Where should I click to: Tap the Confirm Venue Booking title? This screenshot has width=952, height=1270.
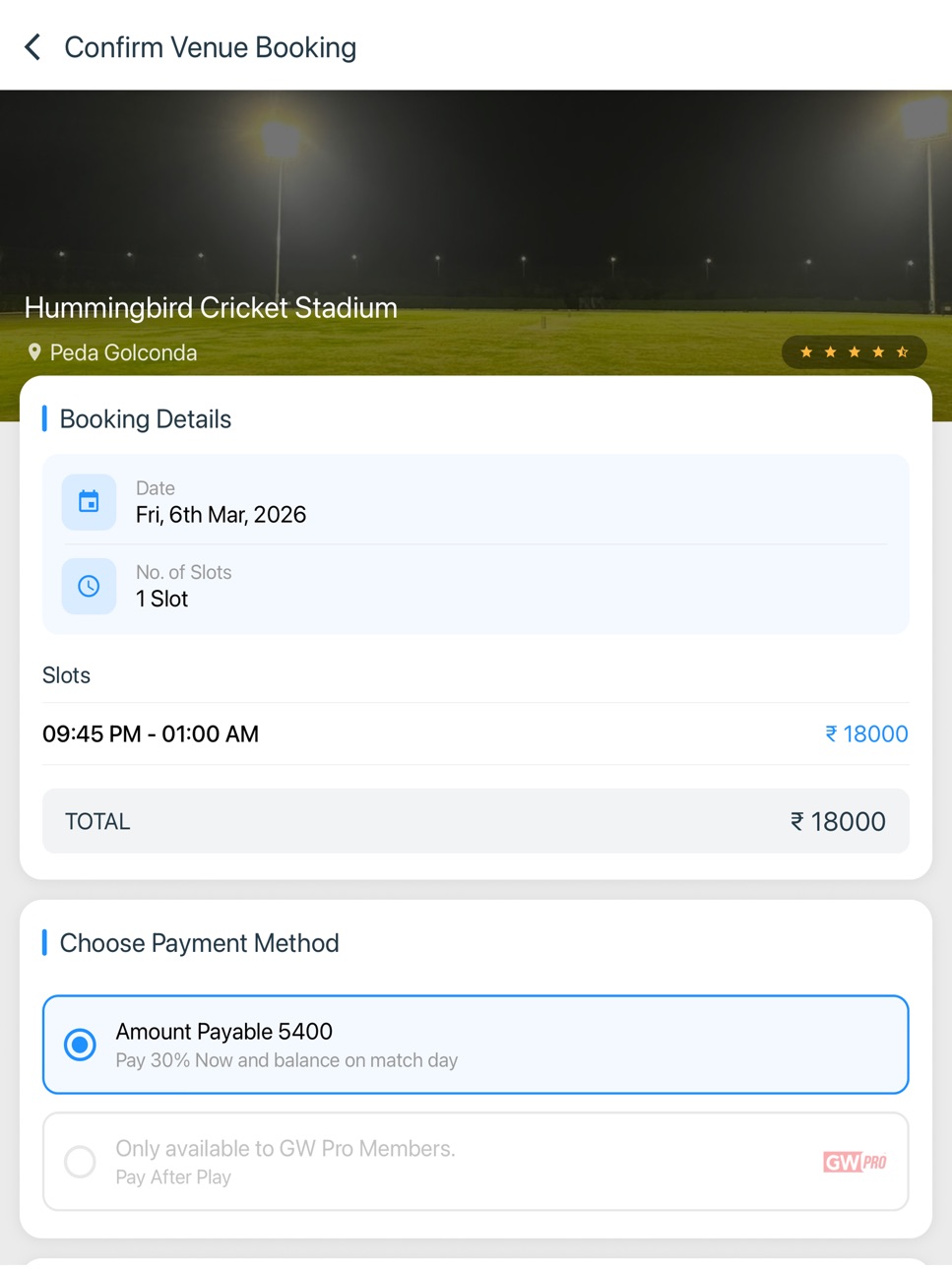211,47
